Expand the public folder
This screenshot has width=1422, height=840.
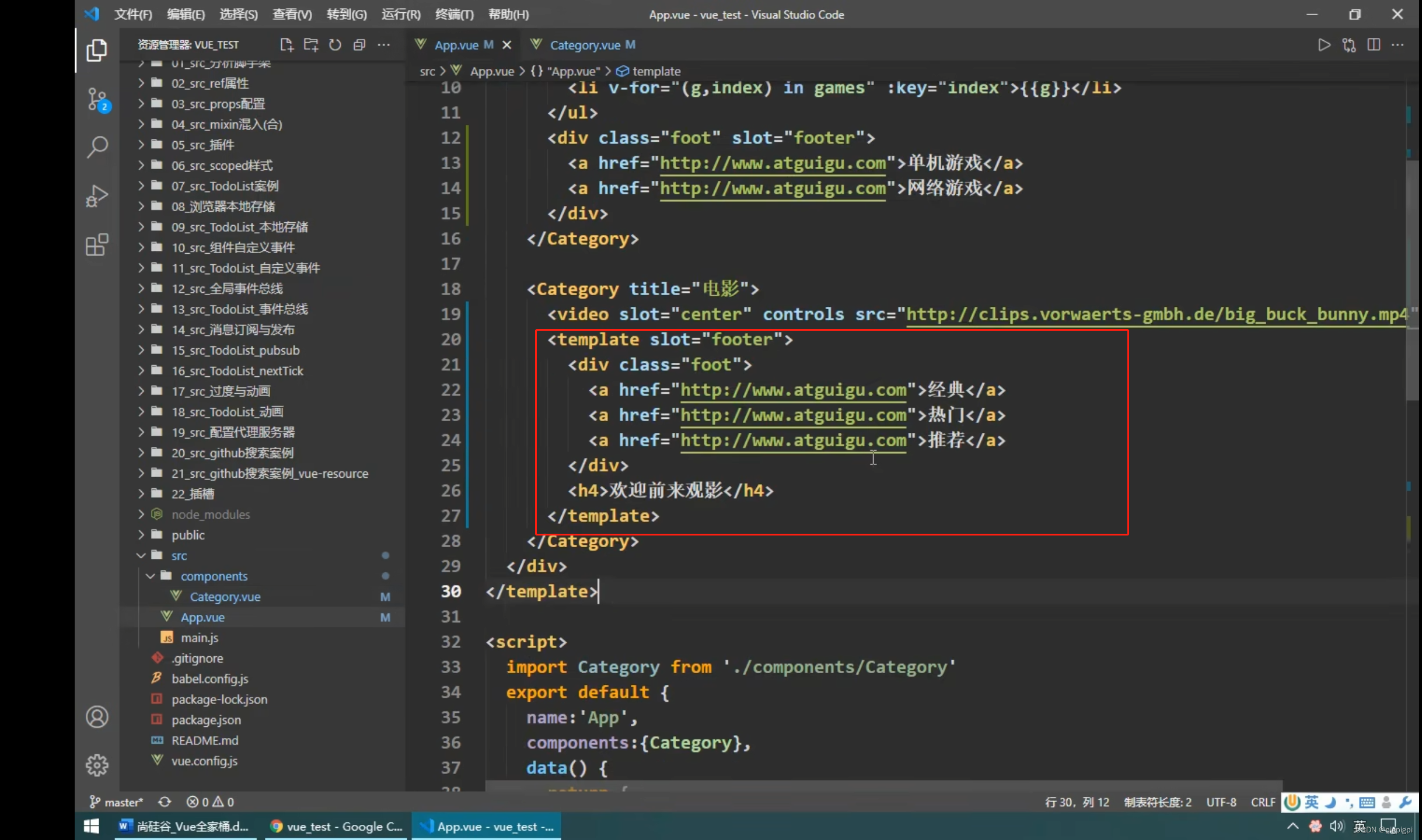[x=263, y=535]
